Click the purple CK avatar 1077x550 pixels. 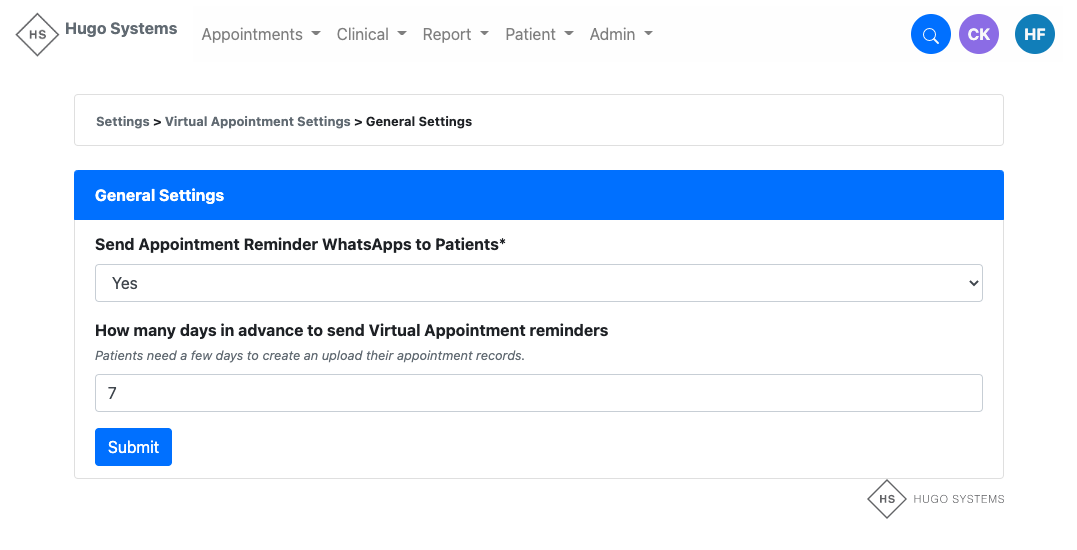tap(978, 35)
